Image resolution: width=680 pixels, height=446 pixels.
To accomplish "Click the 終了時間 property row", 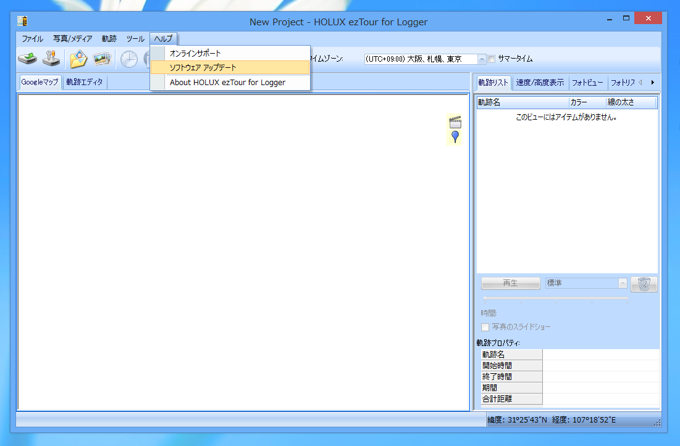I will point(570,377).
